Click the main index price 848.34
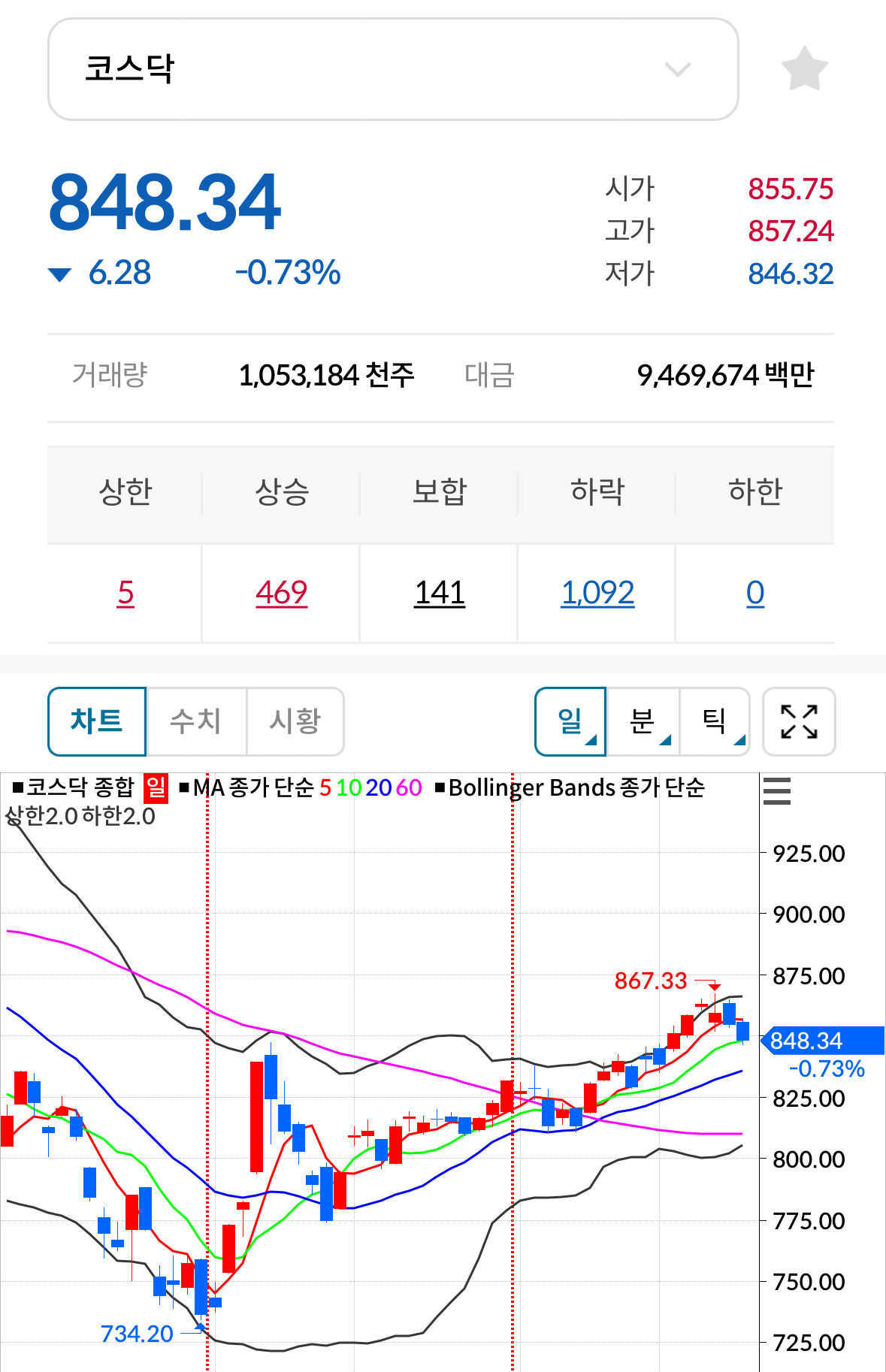 165,202
